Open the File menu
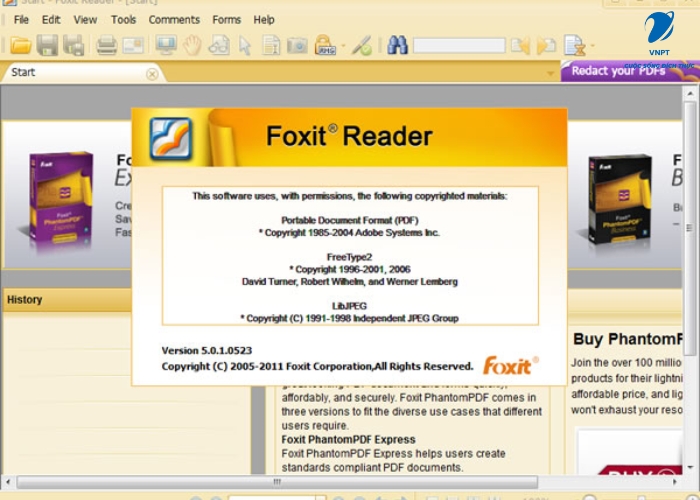Screen dimensions: 700x500 click(x=21, y=20)
